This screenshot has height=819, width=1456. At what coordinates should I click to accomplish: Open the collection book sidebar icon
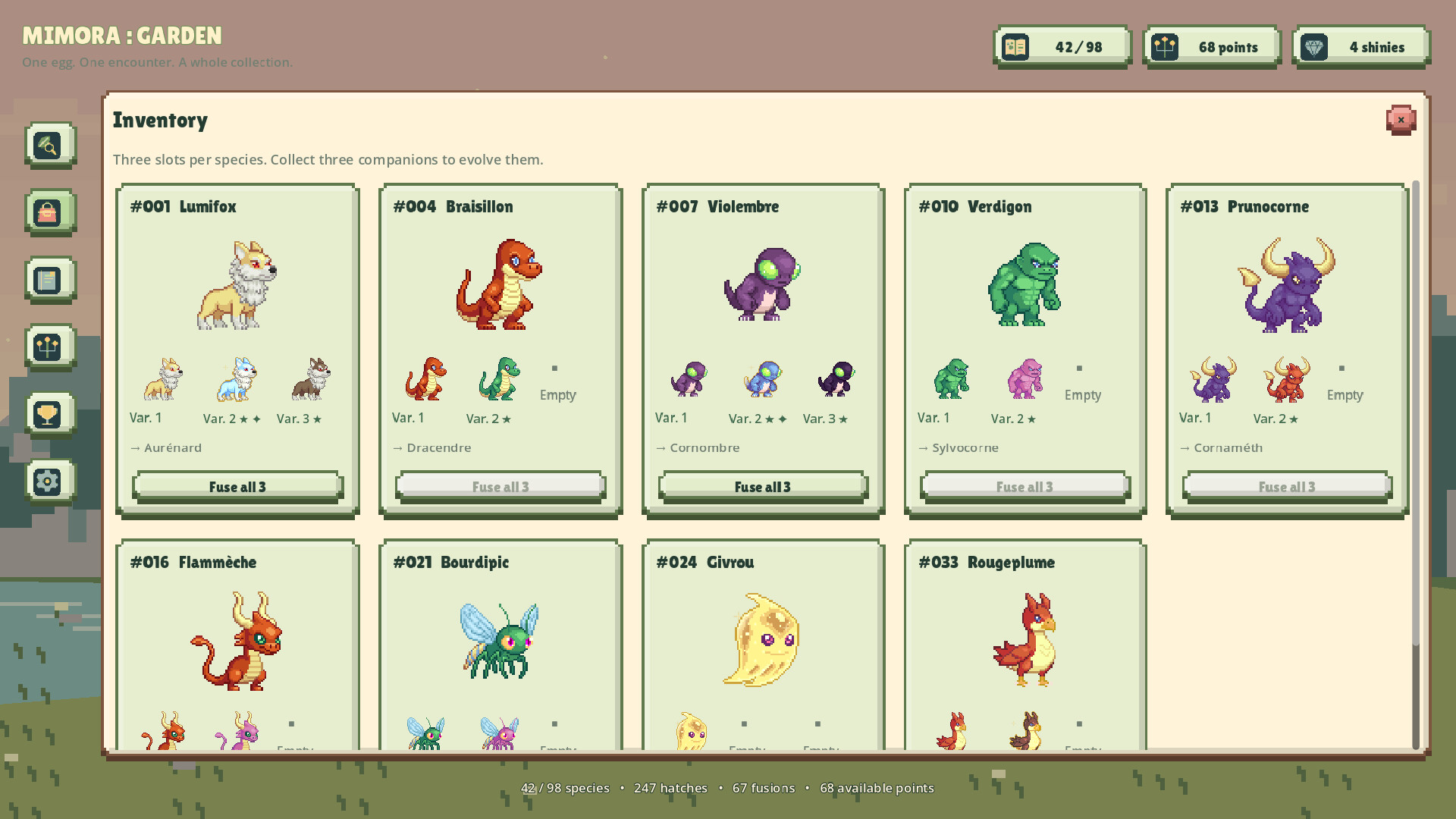[x=50, y=280]
